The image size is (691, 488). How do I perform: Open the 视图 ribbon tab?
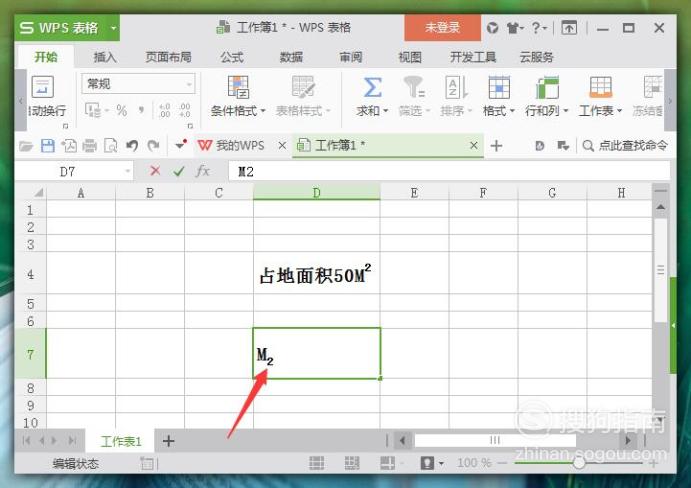[410, 57]
